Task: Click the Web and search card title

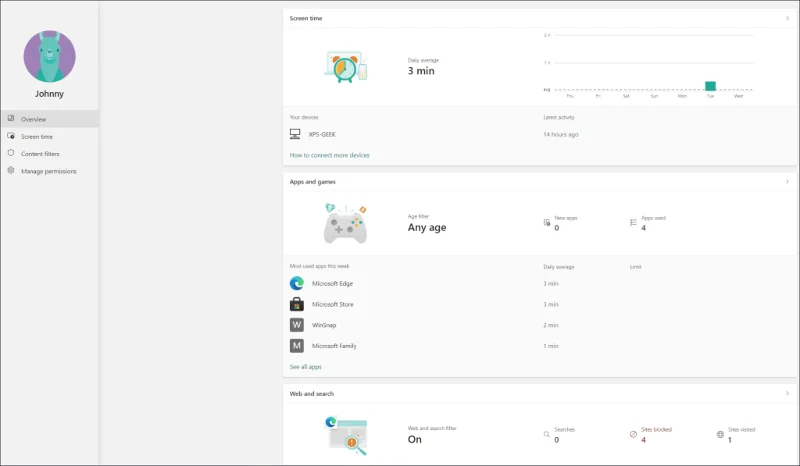Action: tap(312, 394)
